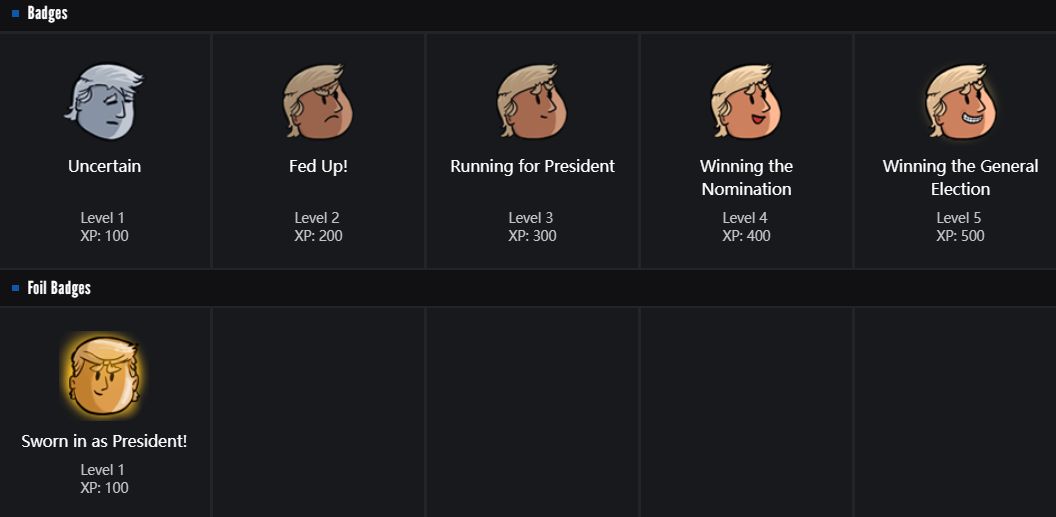Select the Winning the General Election badge icon

click(x=960, y=102)
